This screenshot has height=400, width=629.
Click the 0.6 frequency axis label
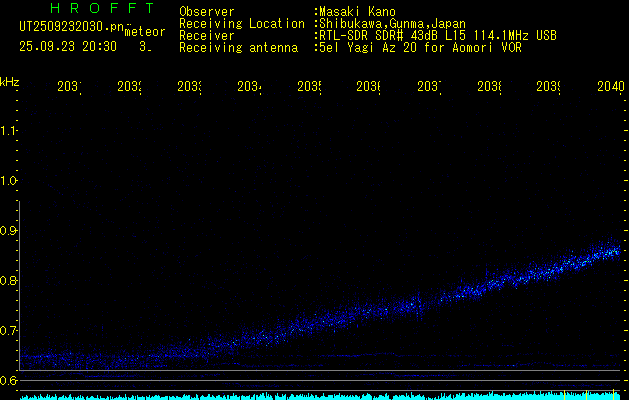tap(9, 380)
